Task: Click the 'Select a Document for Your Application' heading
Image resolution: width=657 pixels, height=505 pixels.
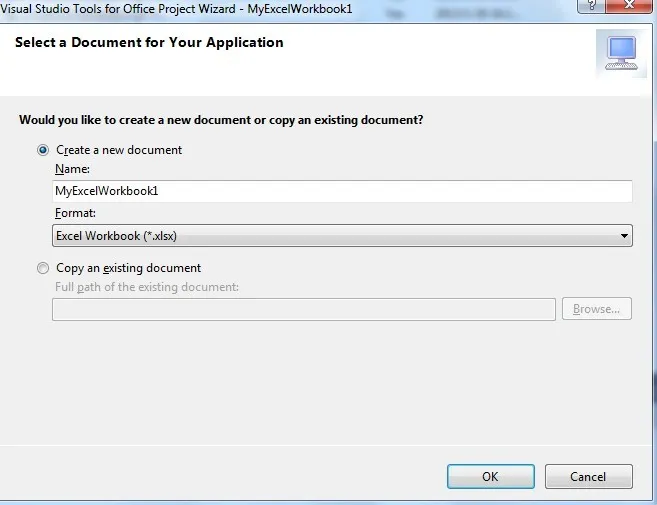Action: [147, 43]
